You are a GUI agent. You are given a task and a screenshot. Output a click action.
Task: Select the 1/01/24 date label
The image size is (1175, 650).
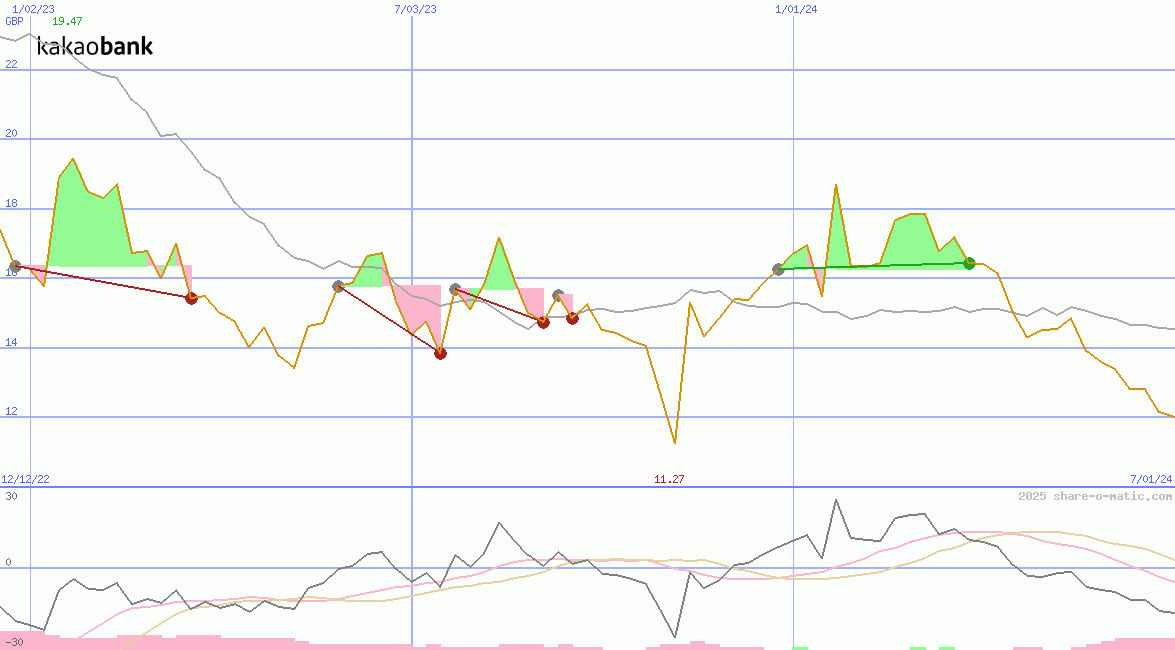coord(796,9)
